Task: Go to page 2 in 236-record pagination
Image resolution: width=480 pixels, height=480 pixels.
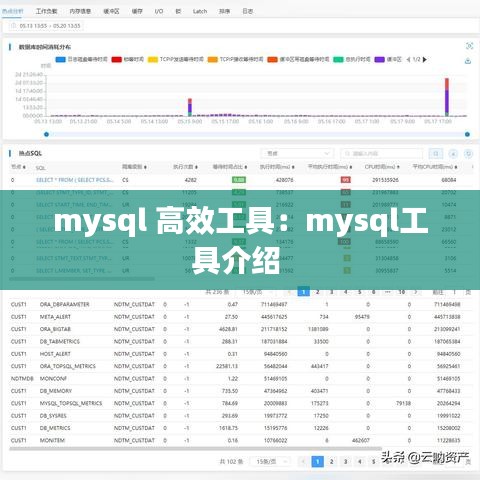Action: click(x=317, y=292)
